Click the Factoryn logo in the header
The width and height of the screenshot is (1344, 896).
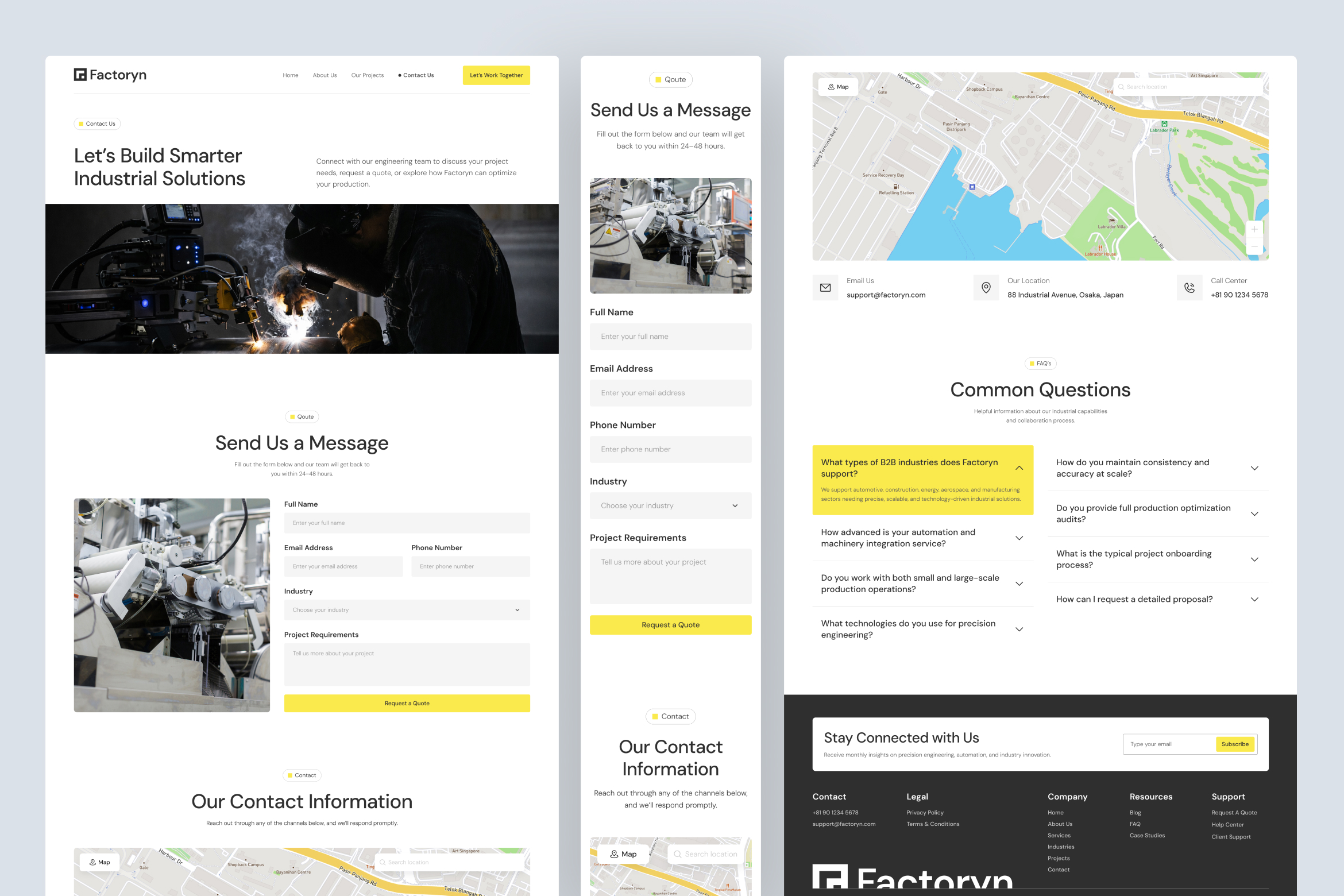click(110, 75)
